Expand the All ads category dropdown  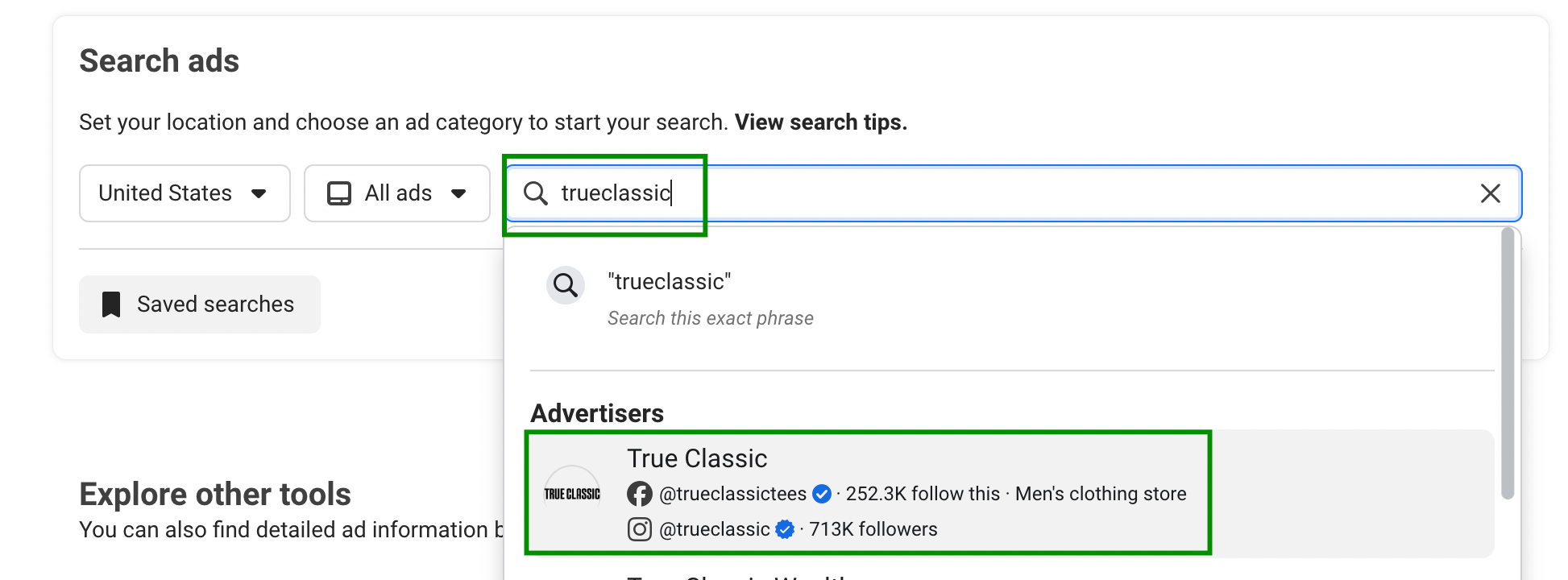click(x=396, y=193)
